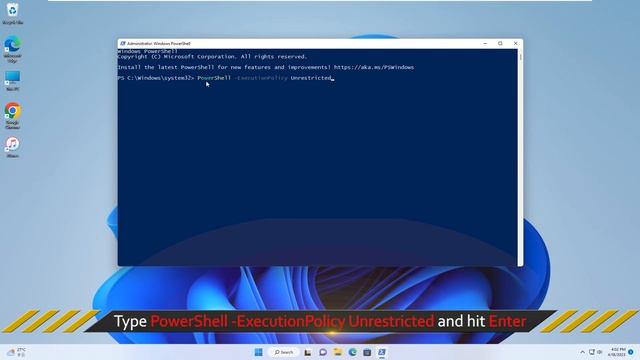Select the PowerShell taskbar icon
This screenshot has width=640, height=360.
tap(382, 352)
